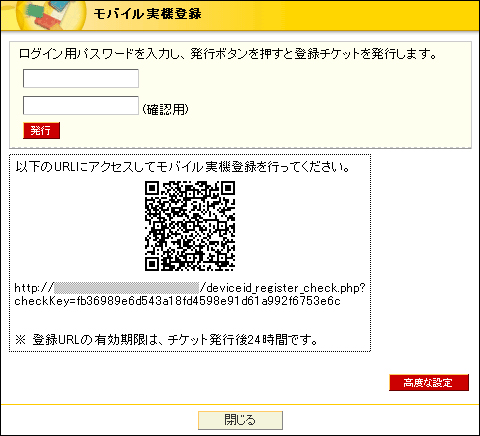480x436 pixels.
Task: Click the 登録URLの有効期限 24-hour notice text
Action: click(x=167, y=340)
